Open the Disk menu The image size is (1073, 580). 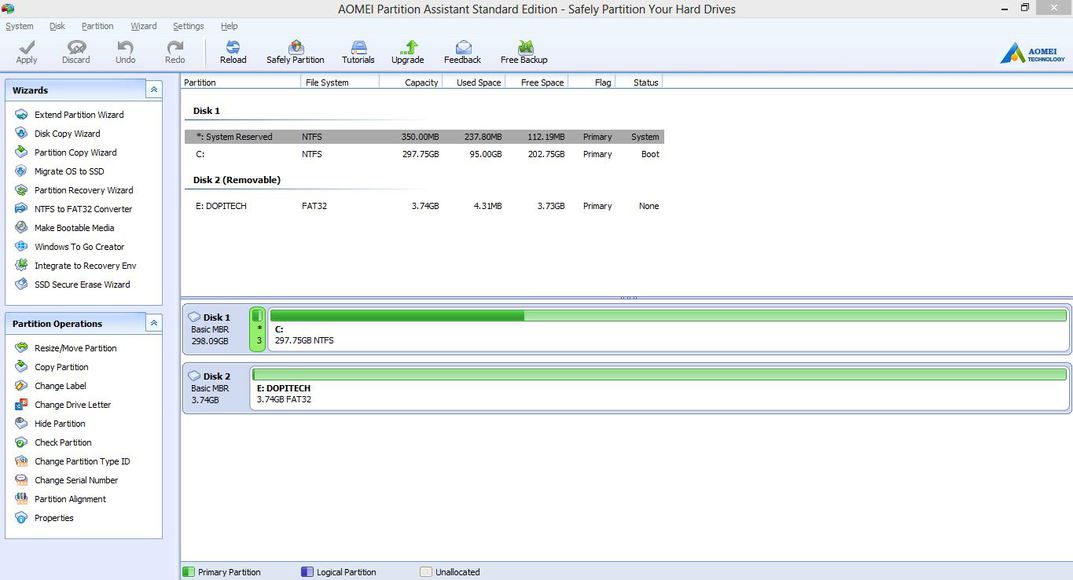pos(57,26)
